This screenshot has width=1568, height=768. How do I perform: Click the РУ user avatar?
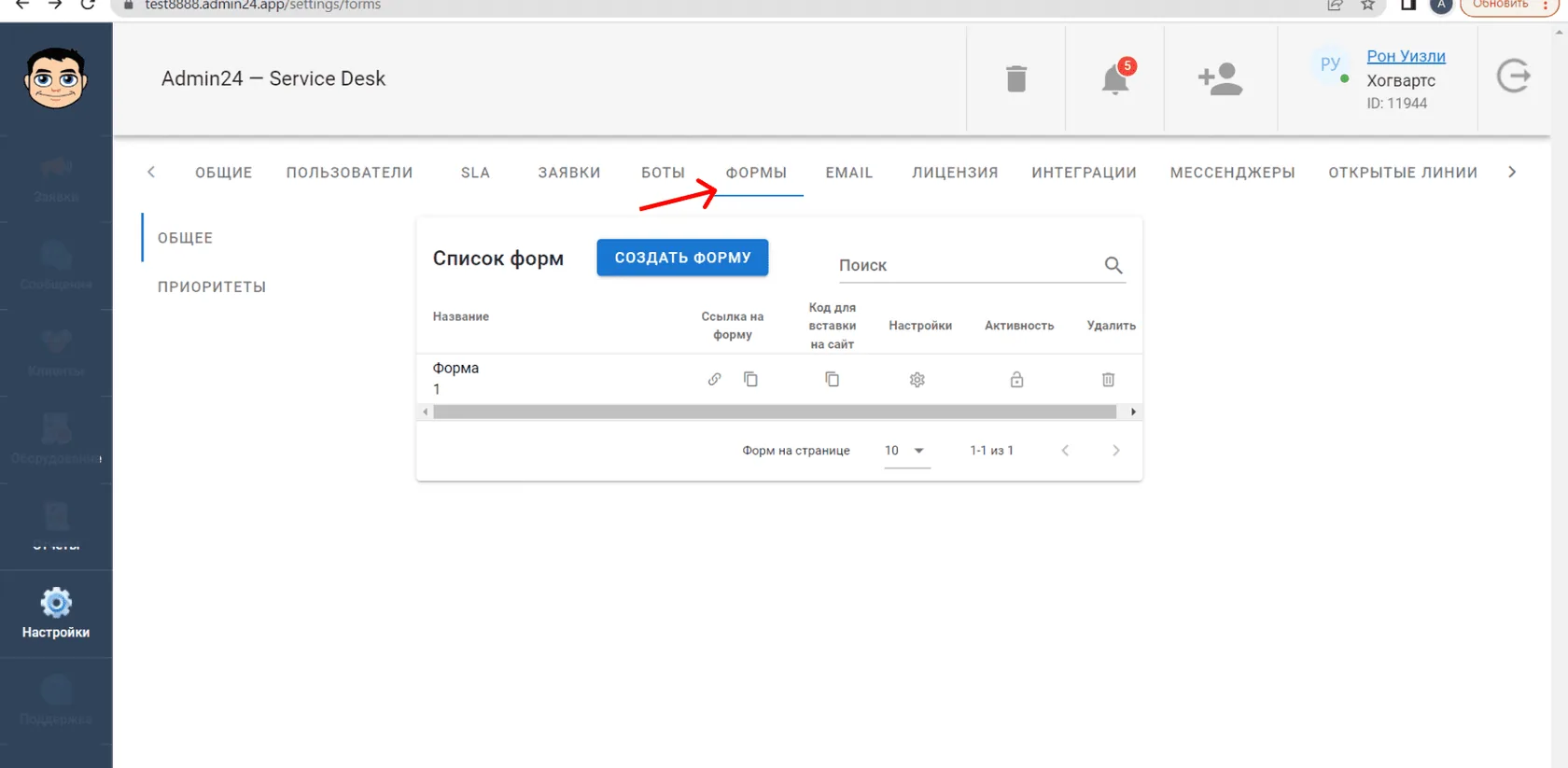tap(1330, 64)
